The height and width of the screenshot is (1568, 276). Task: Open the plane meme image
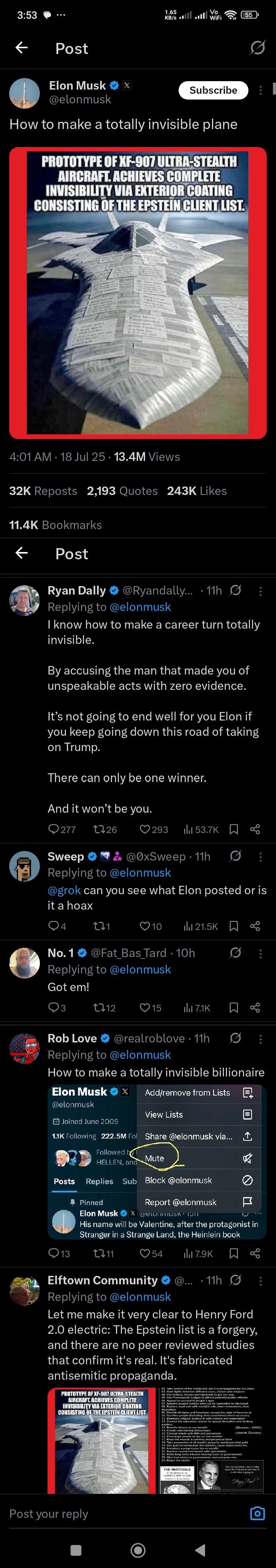[x=138, y=292]
